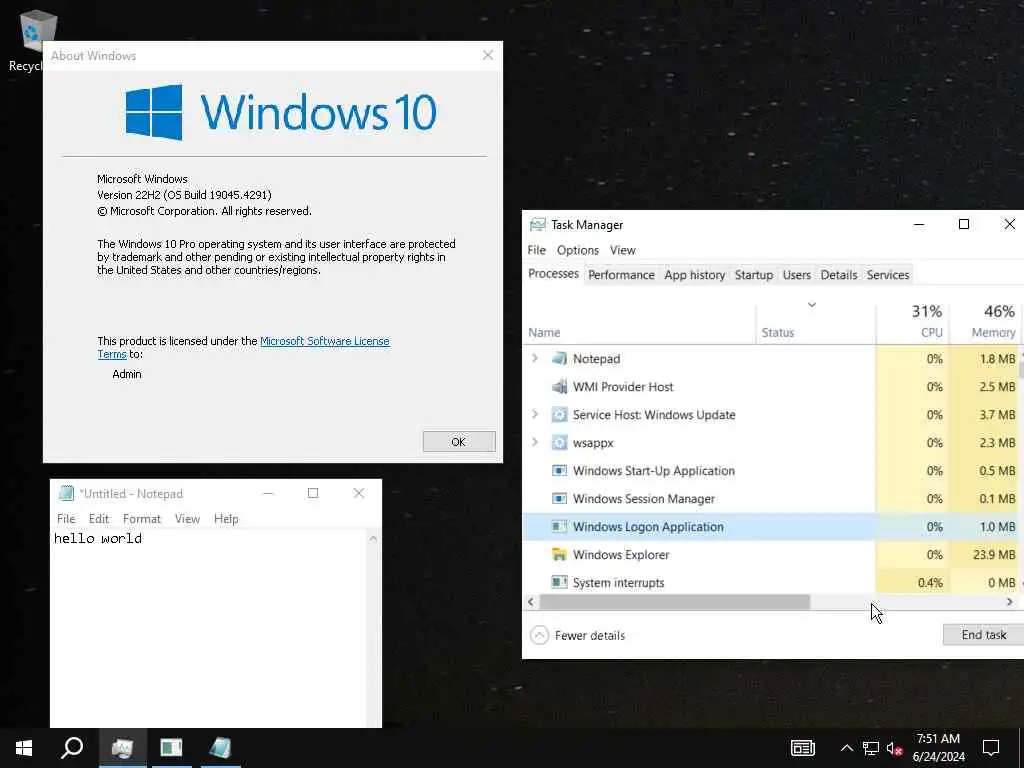
Task: Expand the wsappx process row
Action: point(535,442)
